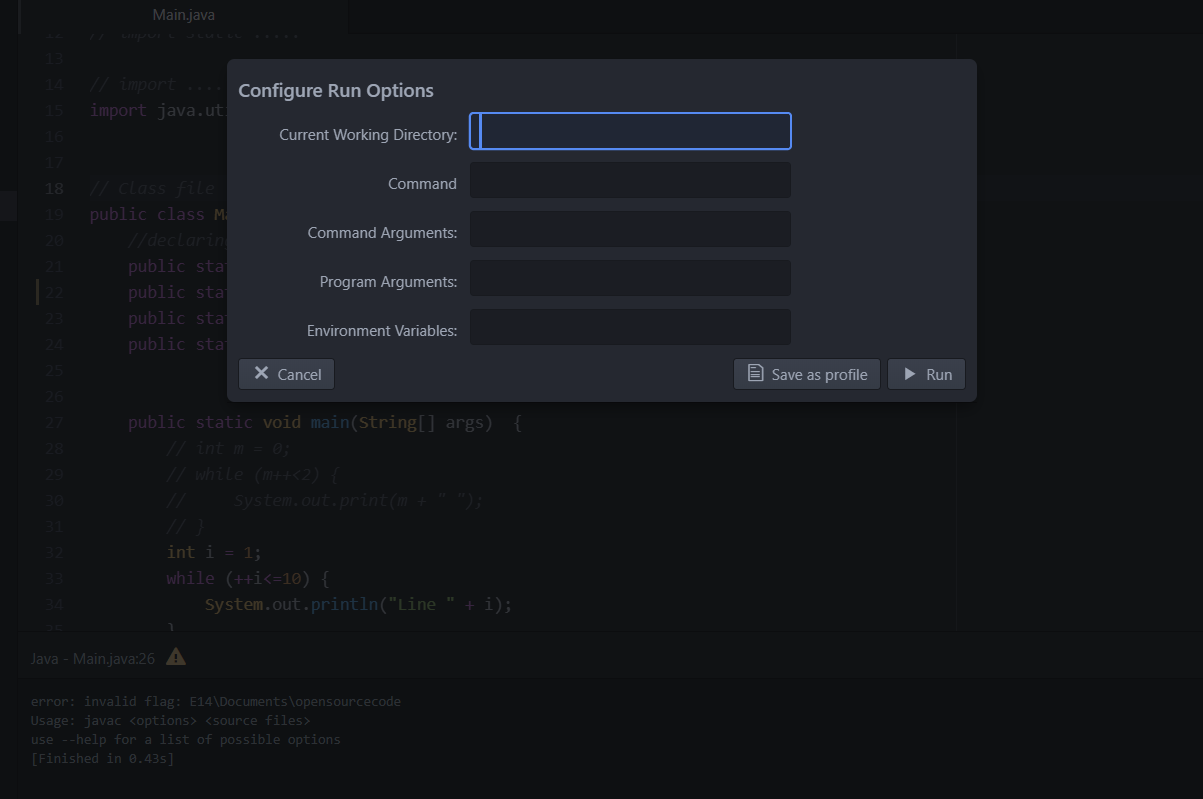Run with the configured options

[x=926, y=374]
